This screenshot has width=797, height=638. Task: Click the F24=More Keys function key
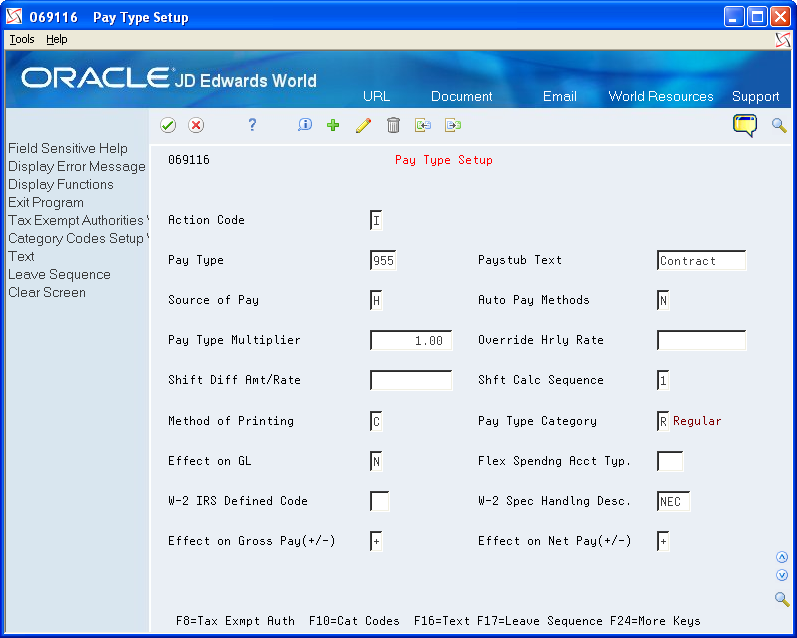click(x=655, y=621)
